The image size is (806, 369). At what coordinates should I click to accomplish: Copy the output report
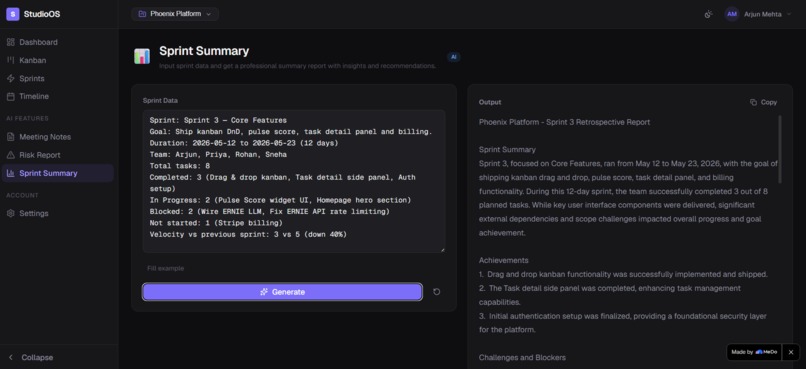(763, 102)
